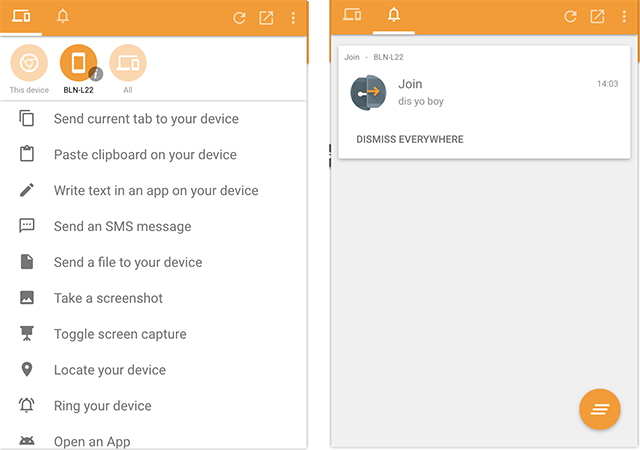Choose 'Send current tab to your device'
This screenshot has width=640, height=450.
[x=146, y=119]
